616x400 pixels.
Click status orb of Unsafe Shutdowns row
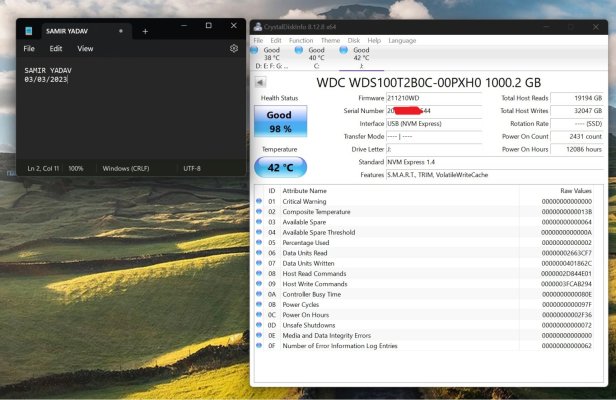[x=259, y=325]
